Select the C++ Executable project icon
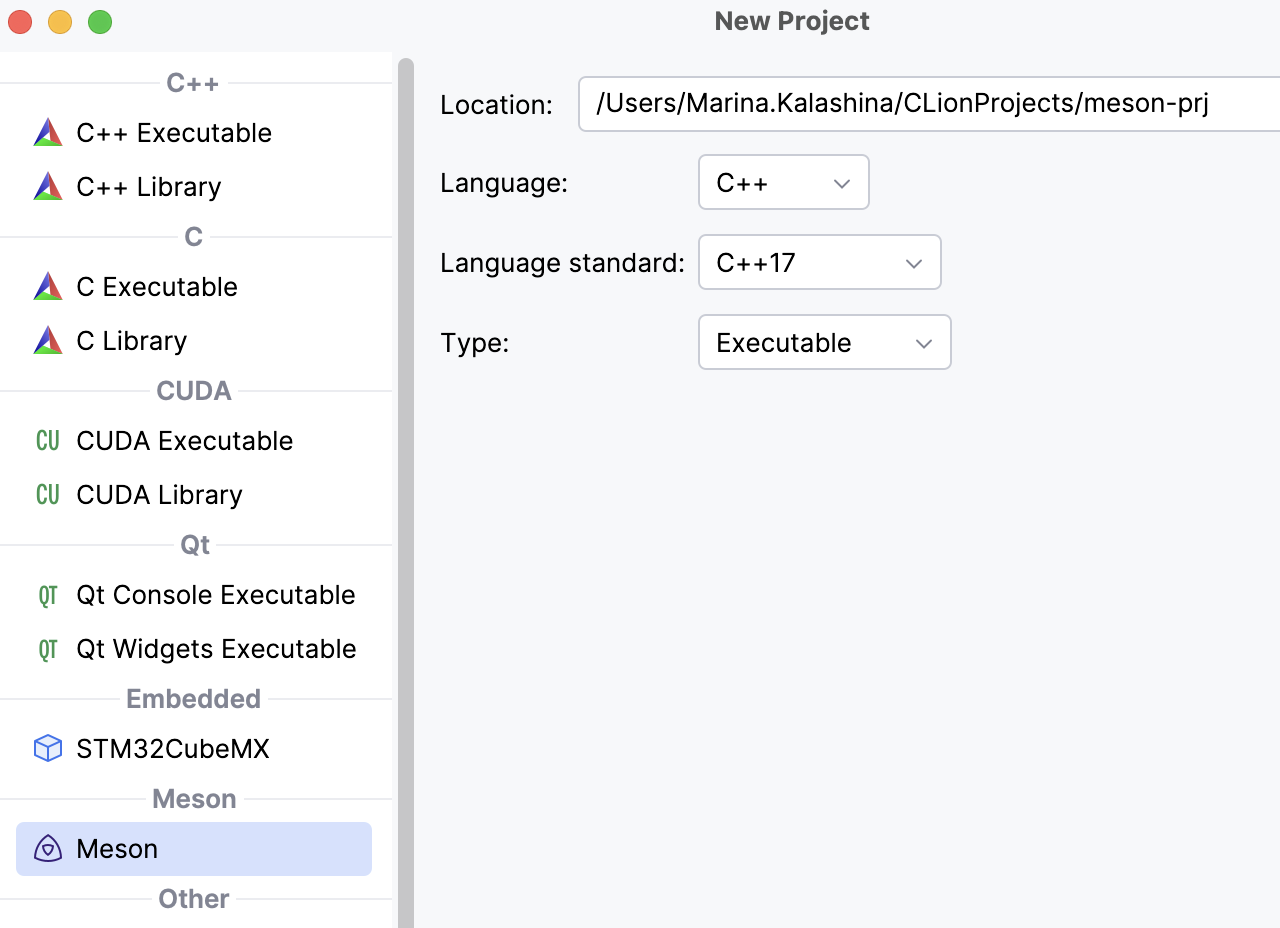 (x=47, y=132)
